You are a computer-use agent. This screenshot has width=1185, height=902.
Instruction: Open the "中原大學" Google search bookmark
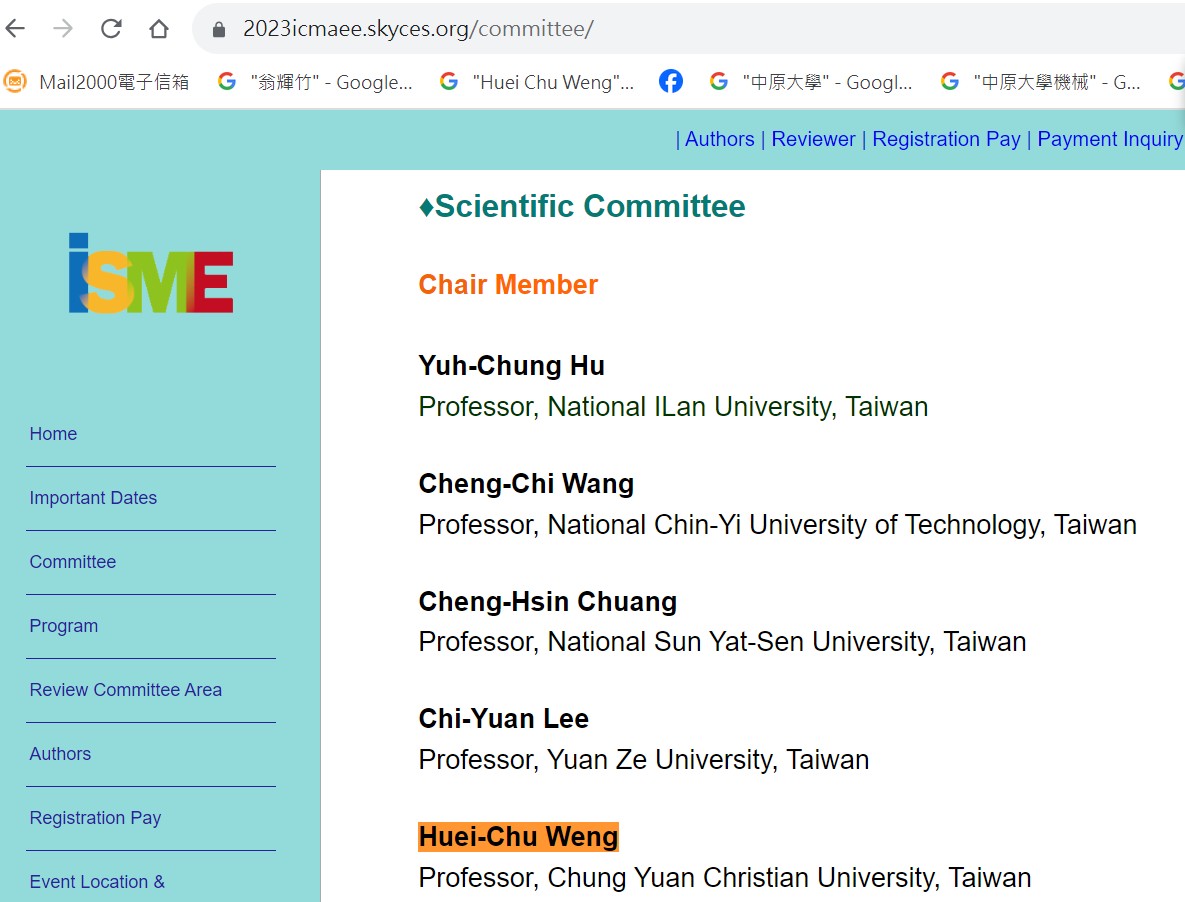(811, 82)
